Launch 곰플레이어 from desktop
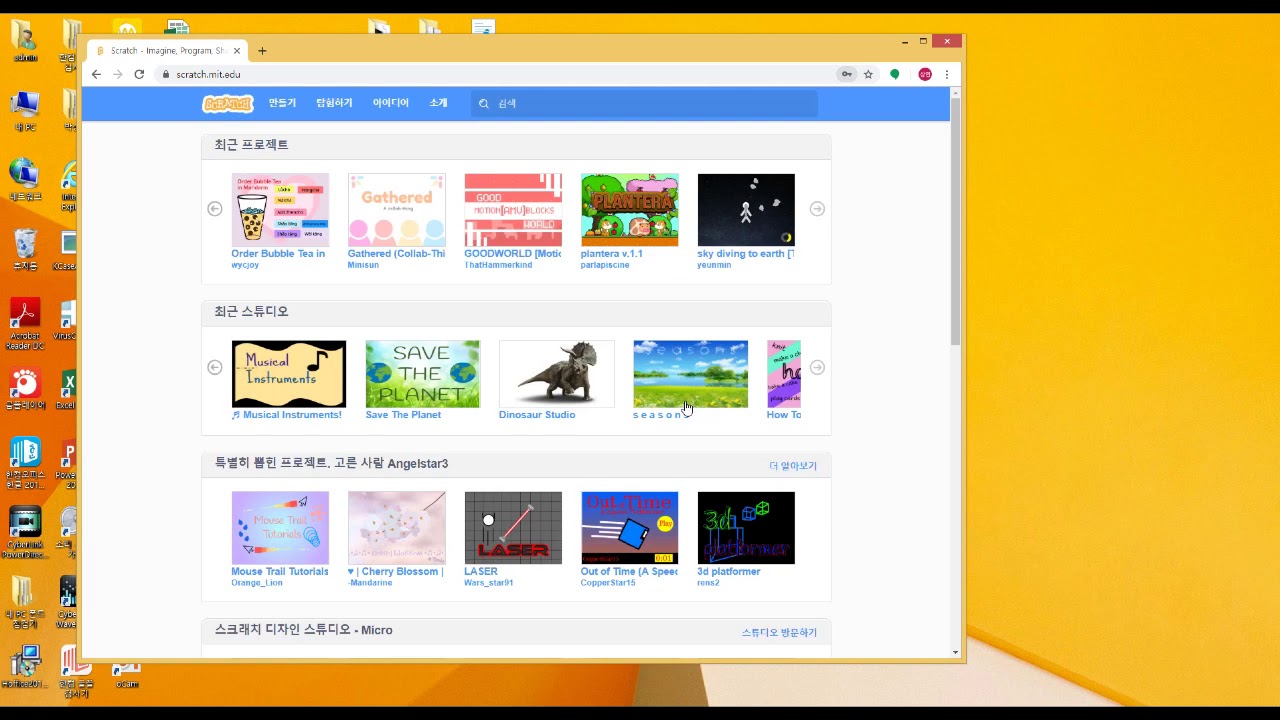The height and width of the screenshot is (720, 1280). [24, 390]
